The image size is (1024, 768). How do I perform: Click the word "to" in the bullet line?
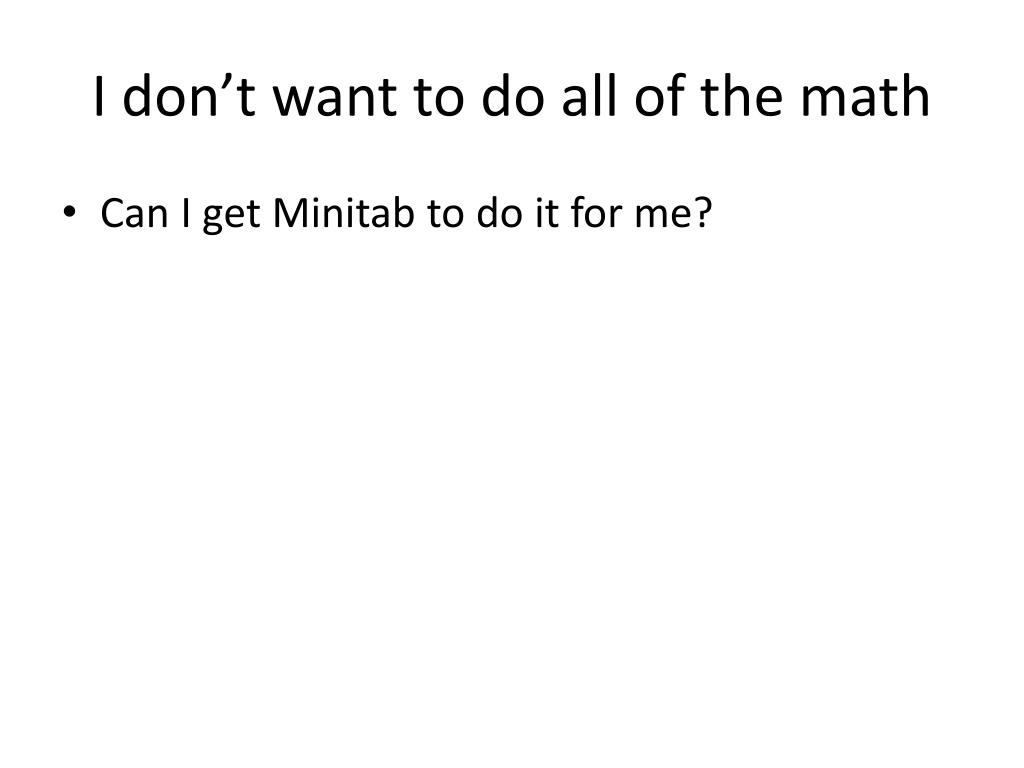click(445, 214)
